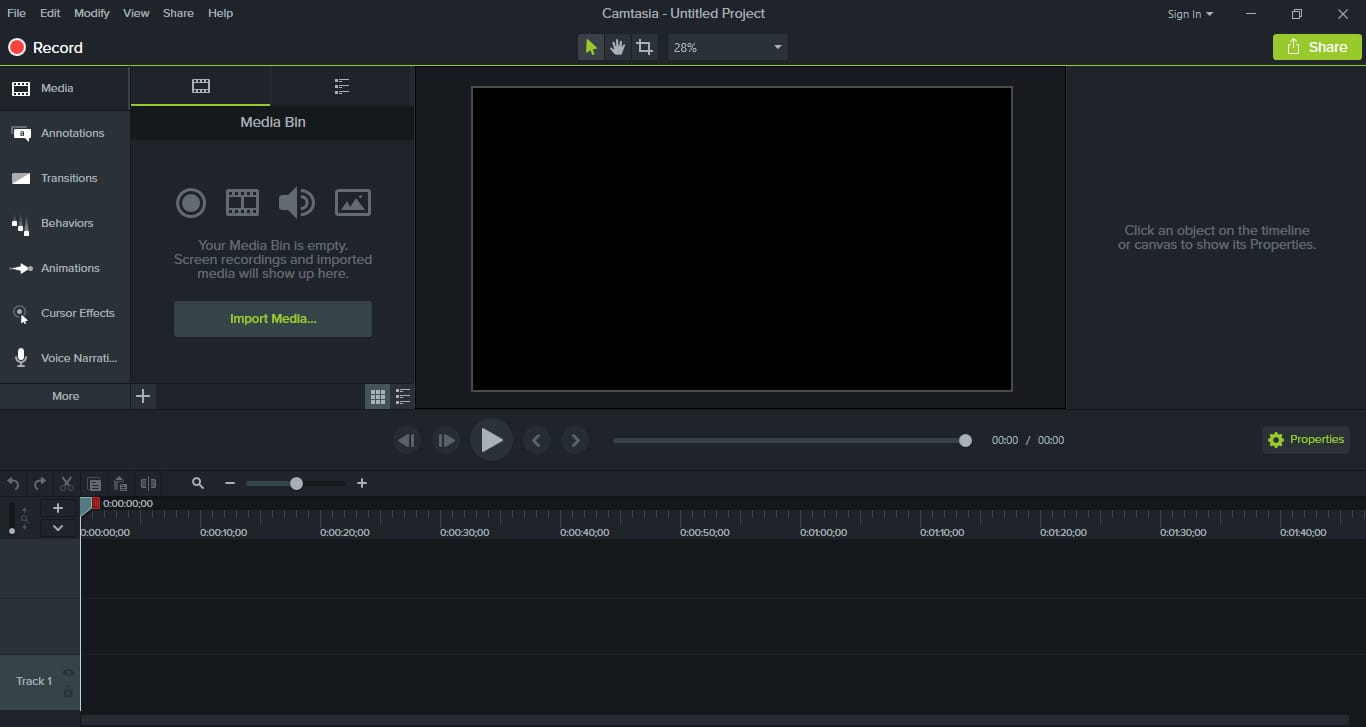Zoom in timeline with plus button right of slider
This screenshot has width=1366, height=727.
[x=362, y=483]
